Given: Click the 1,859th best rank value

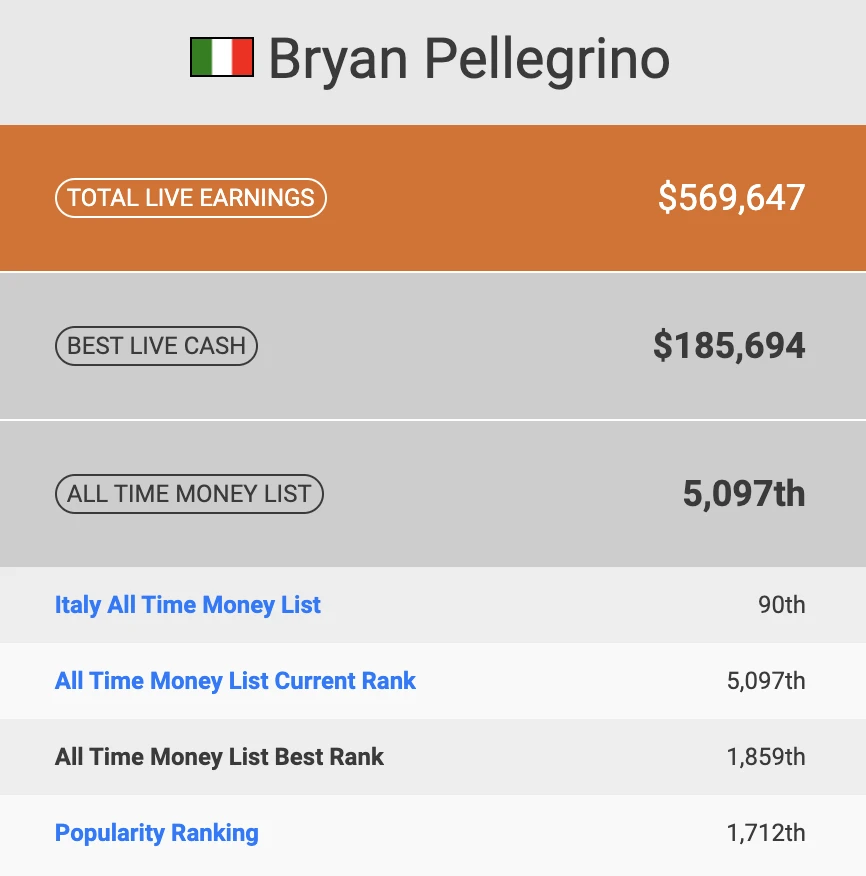Looking at the screenshot, I should point(765,757).
